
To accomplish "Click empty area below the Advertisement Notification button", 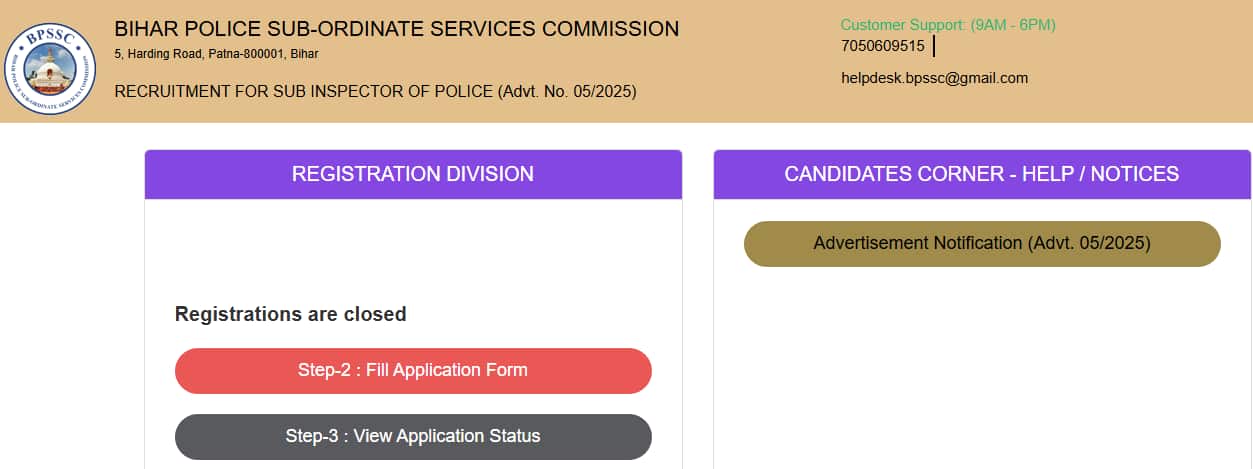I will click(x=982, y=360).
